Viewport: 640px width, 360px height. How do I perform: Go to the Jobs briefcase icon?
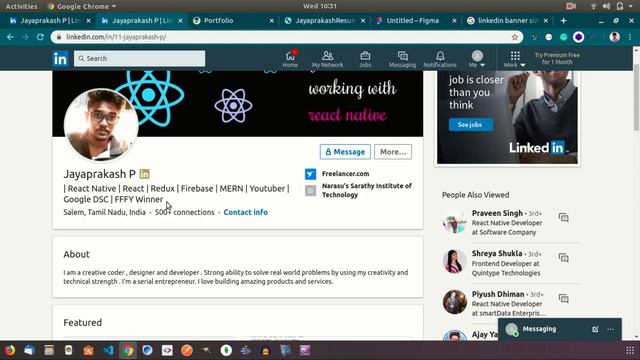tap(365, 59)
